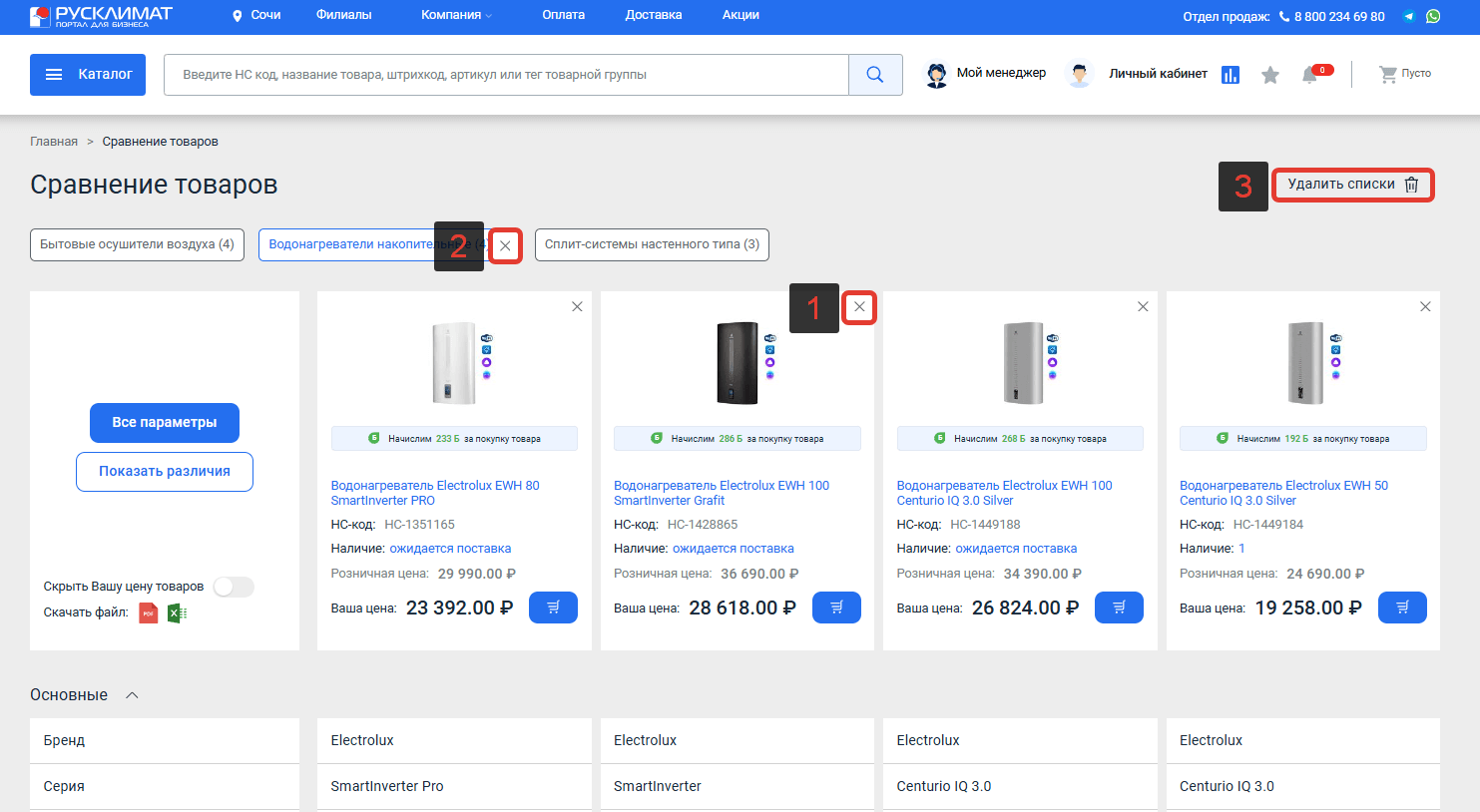The width and height of the screenshot is (1480, 812).
Task: Remove EWH 80 SmartInverter PRO from comparison
Action: point(577,307)
